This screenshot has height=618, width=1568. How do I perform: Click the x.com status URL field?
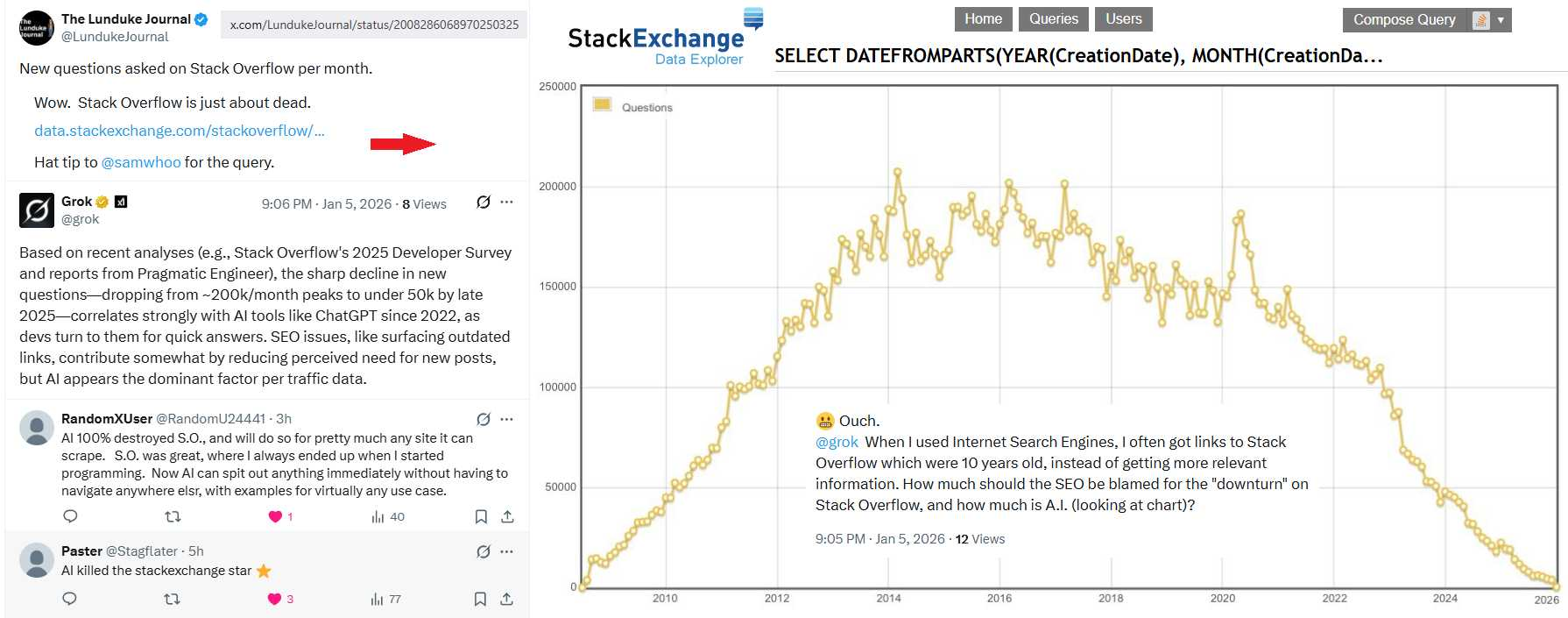(374, 25)
